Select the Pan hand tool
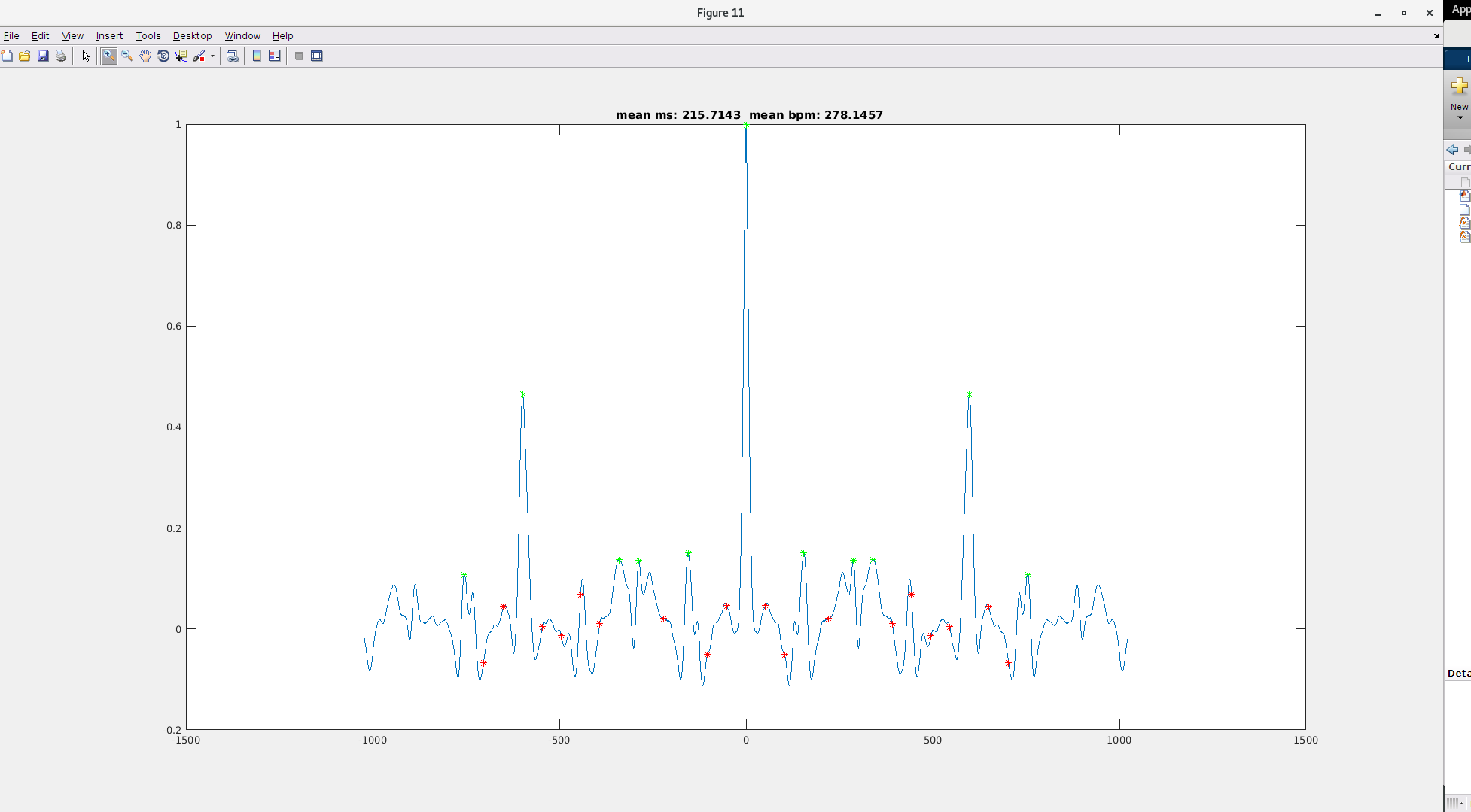This screenshot has height=812, width=1471. point(145,56)
